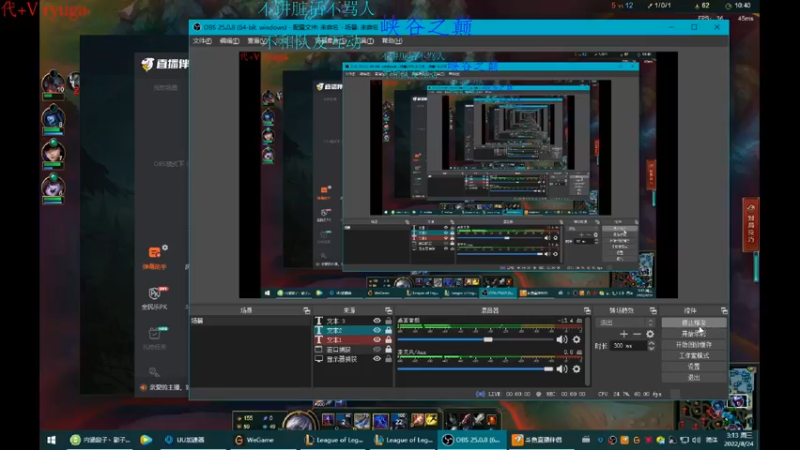Click the first ally champion portrait
Screen dimensions: 800x450
coord(53,84)
